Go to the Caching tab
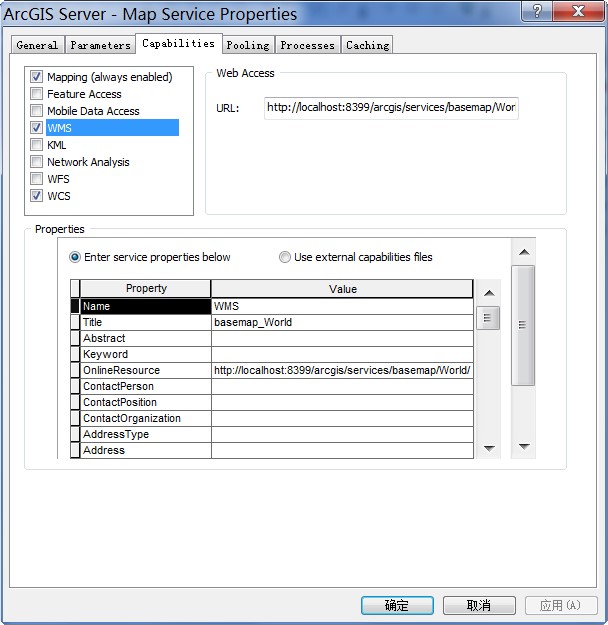Image resolution: width=608 pixels, height=625 pixels. pos(367,45)
